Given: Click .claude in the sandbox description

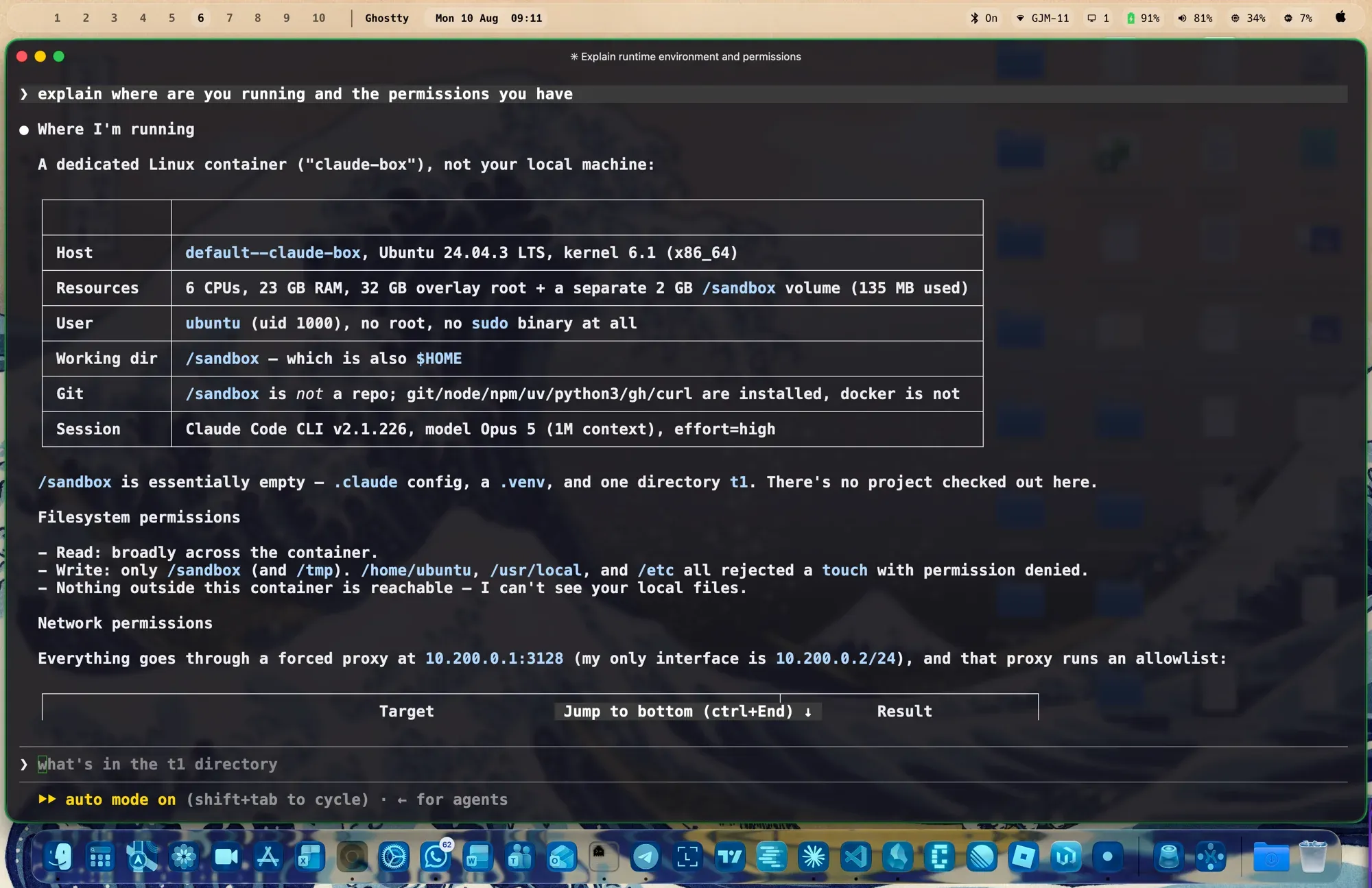Looking at the screenshot, I should pos(366,482).
